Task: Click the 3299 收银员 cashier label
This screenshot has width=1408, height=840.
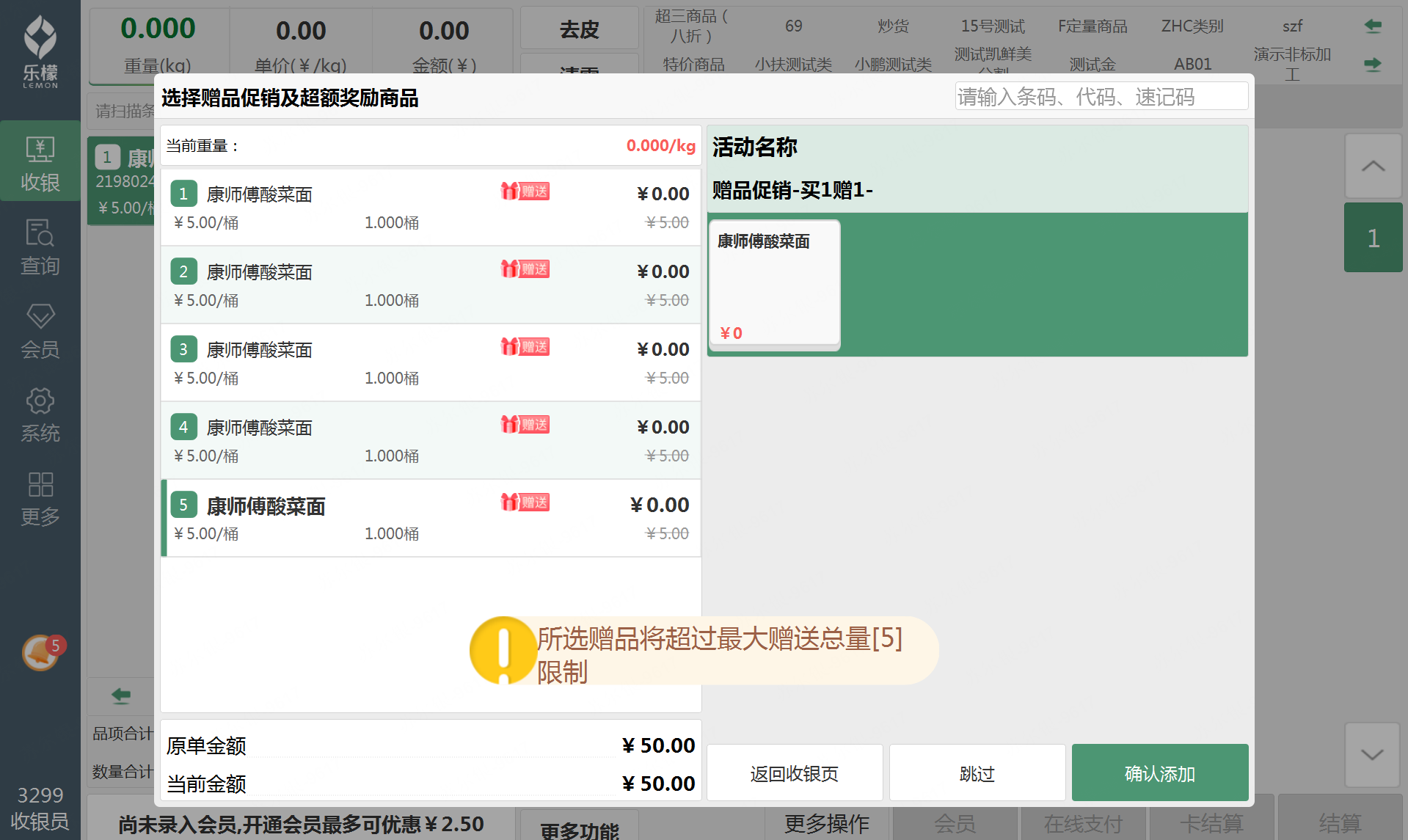Action: [40, 808]
